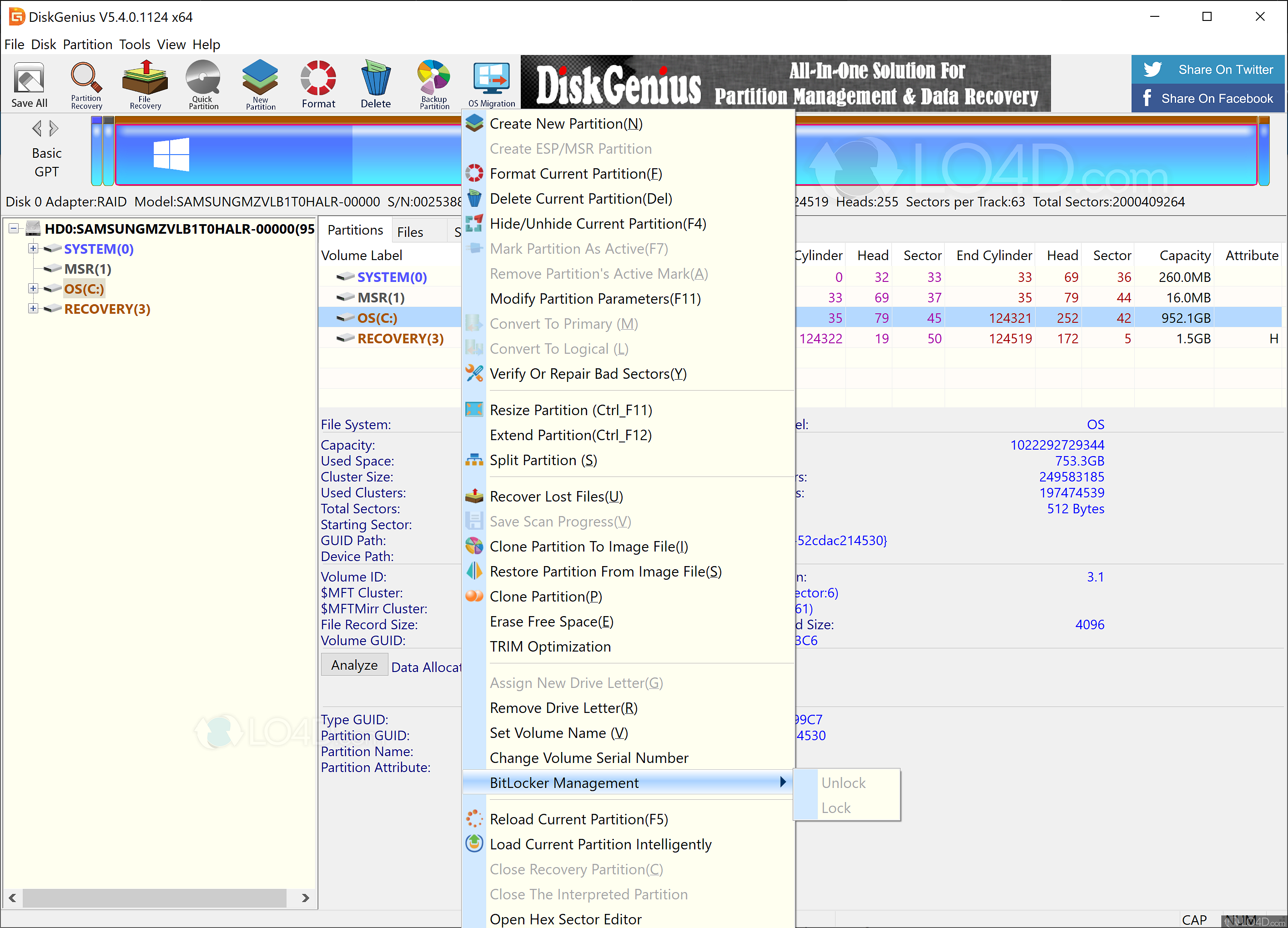Click the Facebook f icon
Image resolution: width=1288 pixels, height=928 pixels.
point(1147,98)
